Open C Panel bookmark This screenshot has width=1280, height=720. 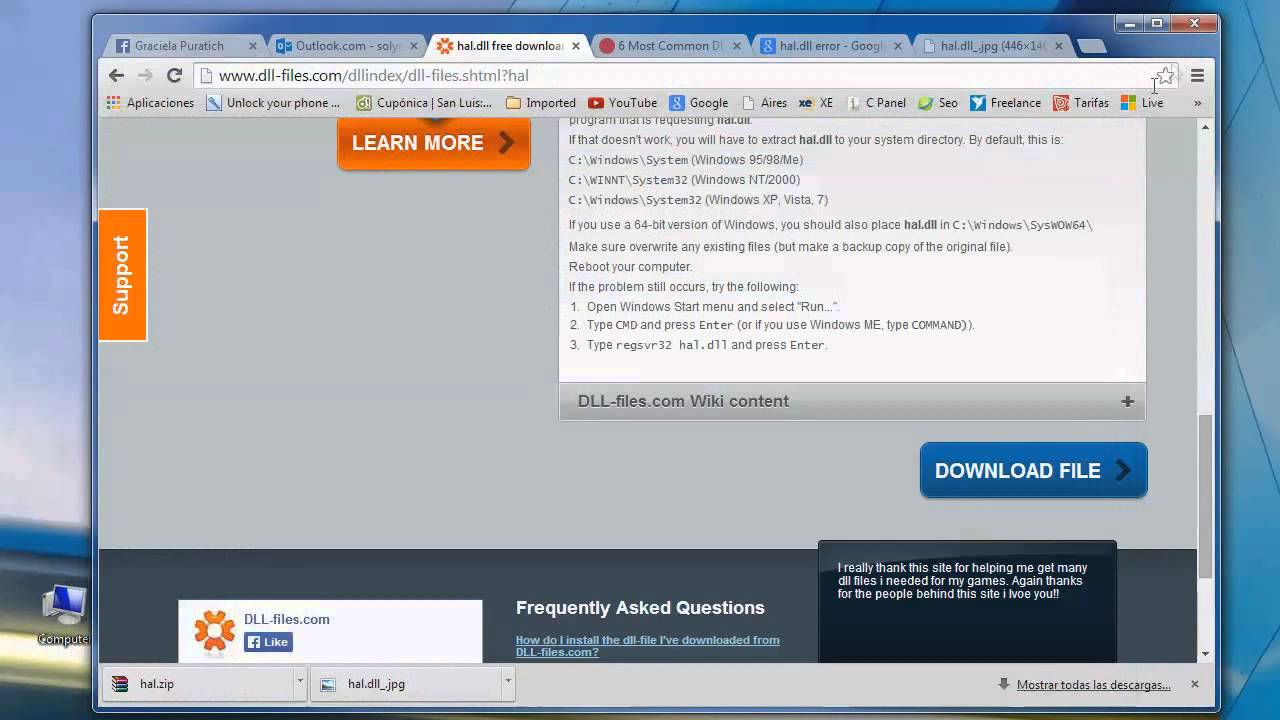[876, 103]
